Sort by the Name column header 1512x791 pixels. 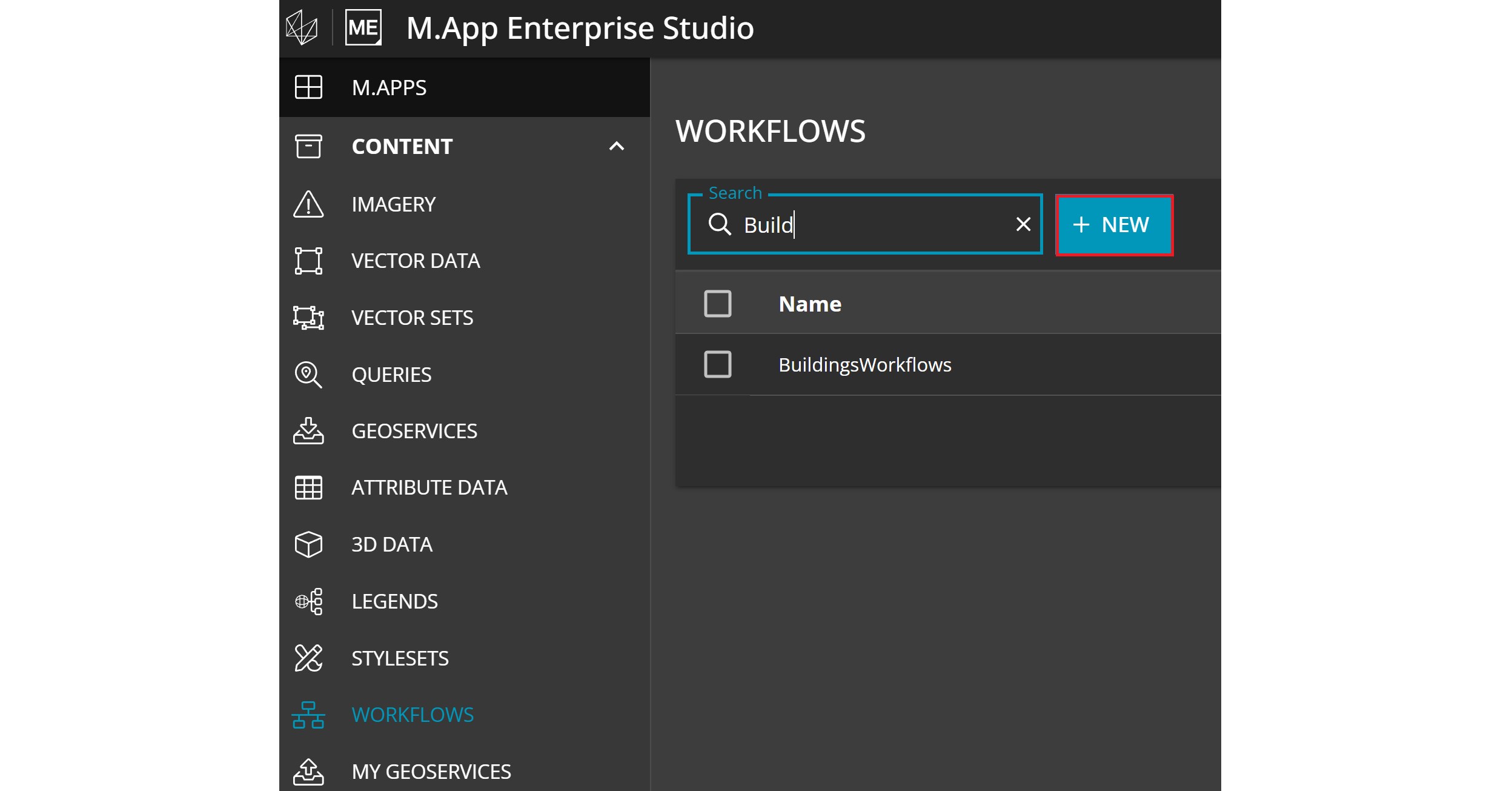pyautogui.click(x=810, y=304)
